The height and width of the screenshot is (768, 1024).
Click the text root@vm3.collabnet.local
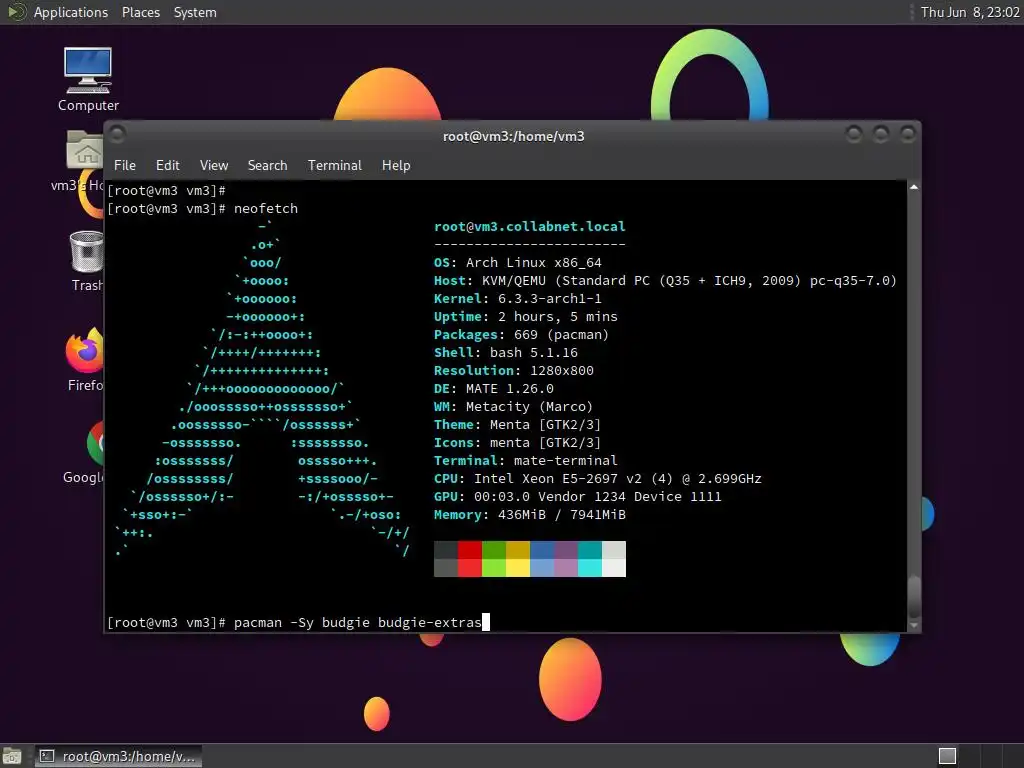[x=530, y=227]
